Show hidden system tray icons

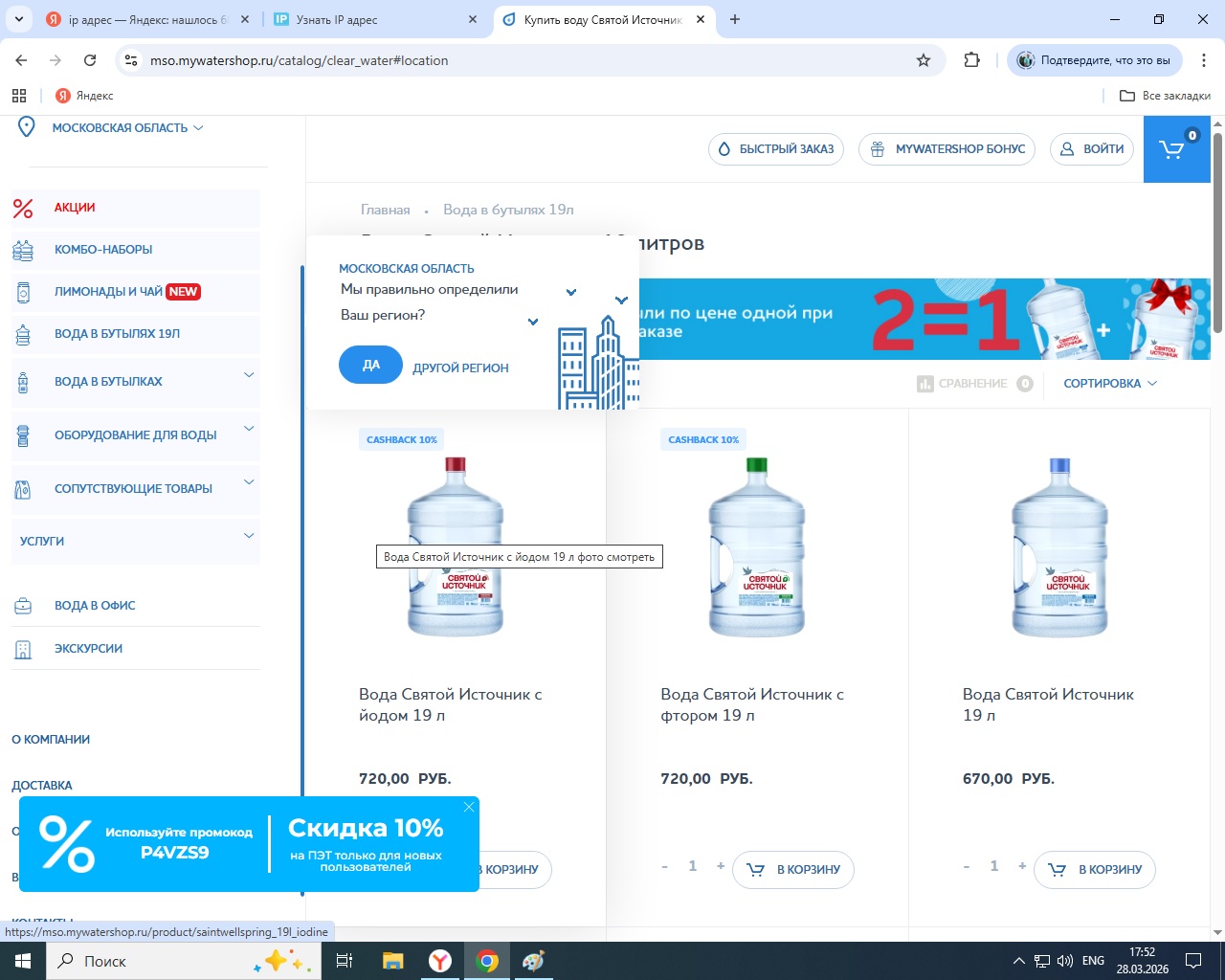[1018, 961]
